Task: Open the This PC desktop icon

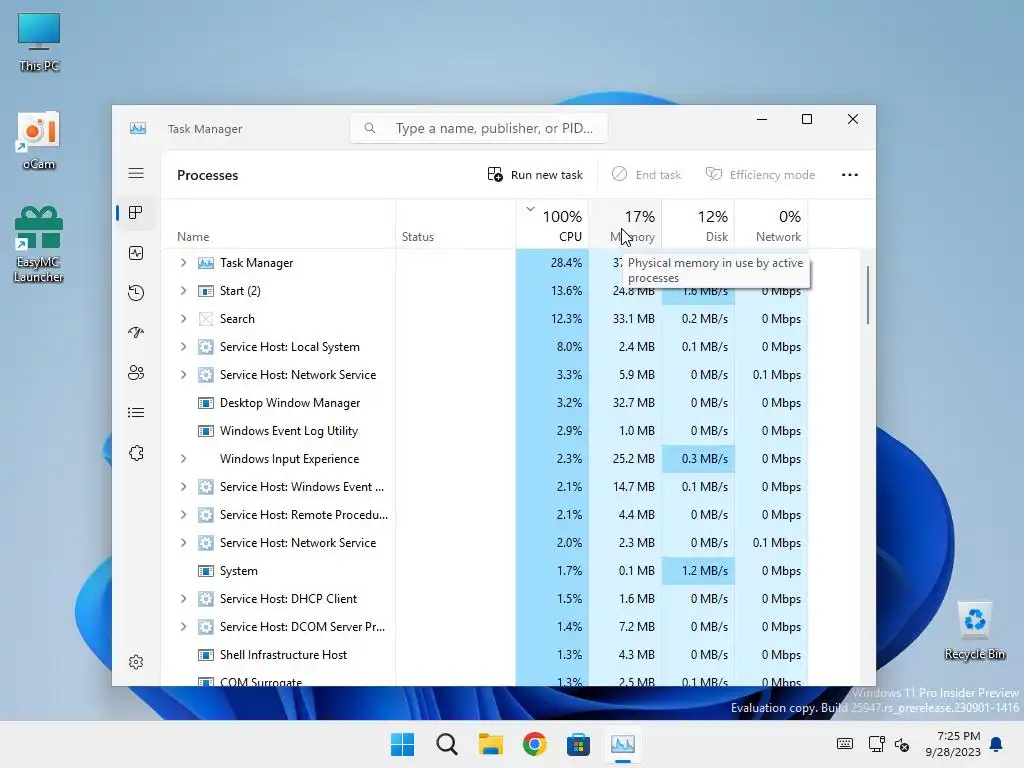Action: click(39, 41)
